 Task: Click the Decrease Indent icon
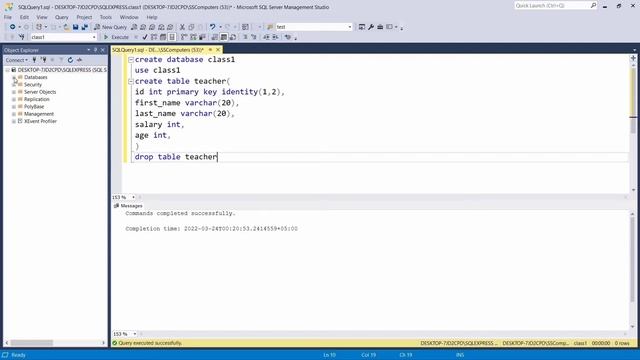(266, 37)
